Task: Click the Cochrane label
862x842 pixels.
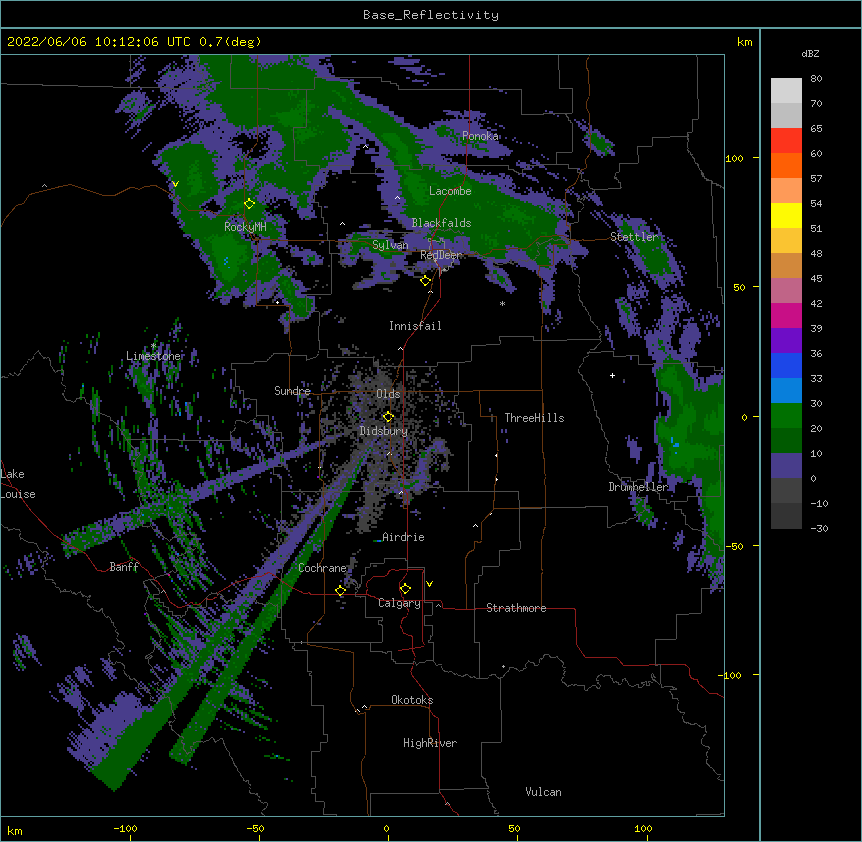Action: pyautogui.click(x=322, y=568)
